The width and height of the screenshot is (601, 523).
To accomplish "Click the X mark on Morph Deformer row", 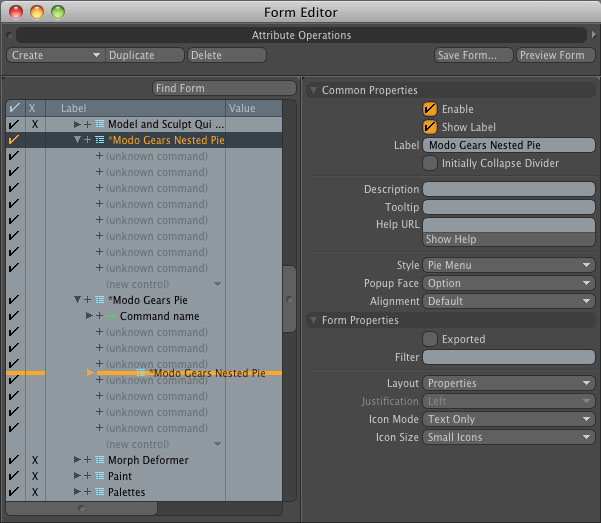I will tap(35, 460).
